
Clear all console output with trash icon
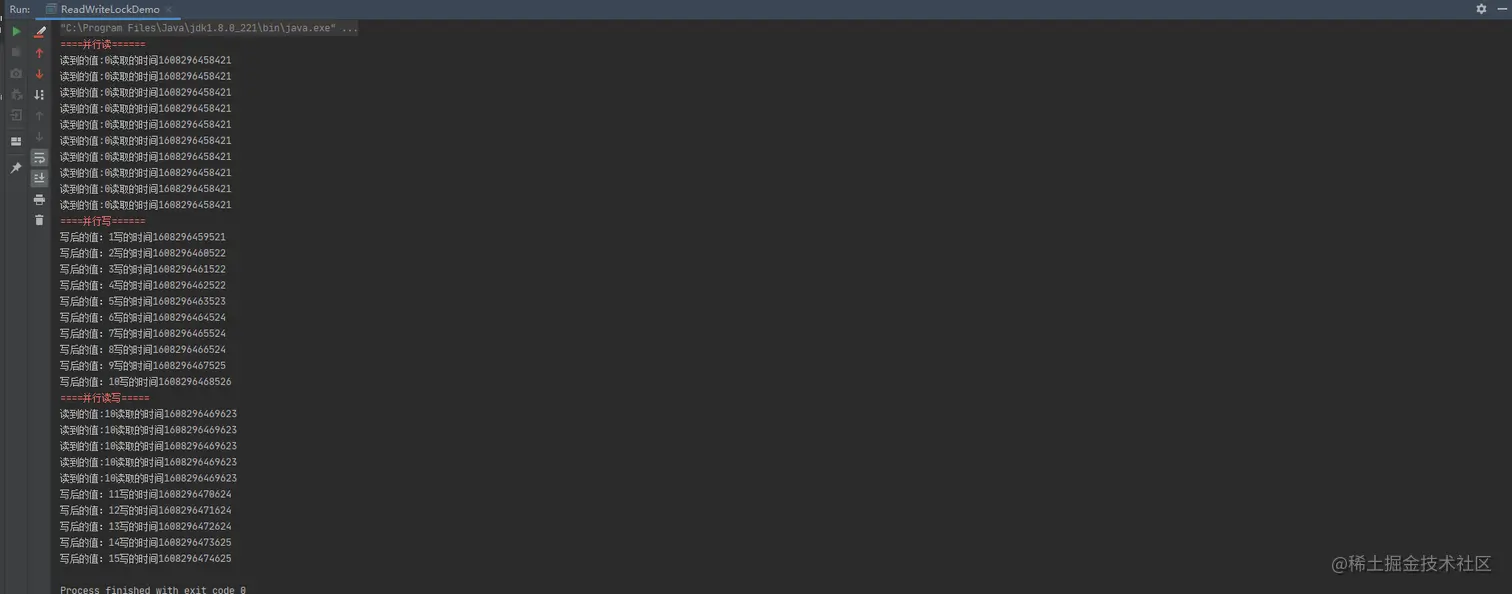(x=39, y=220)
